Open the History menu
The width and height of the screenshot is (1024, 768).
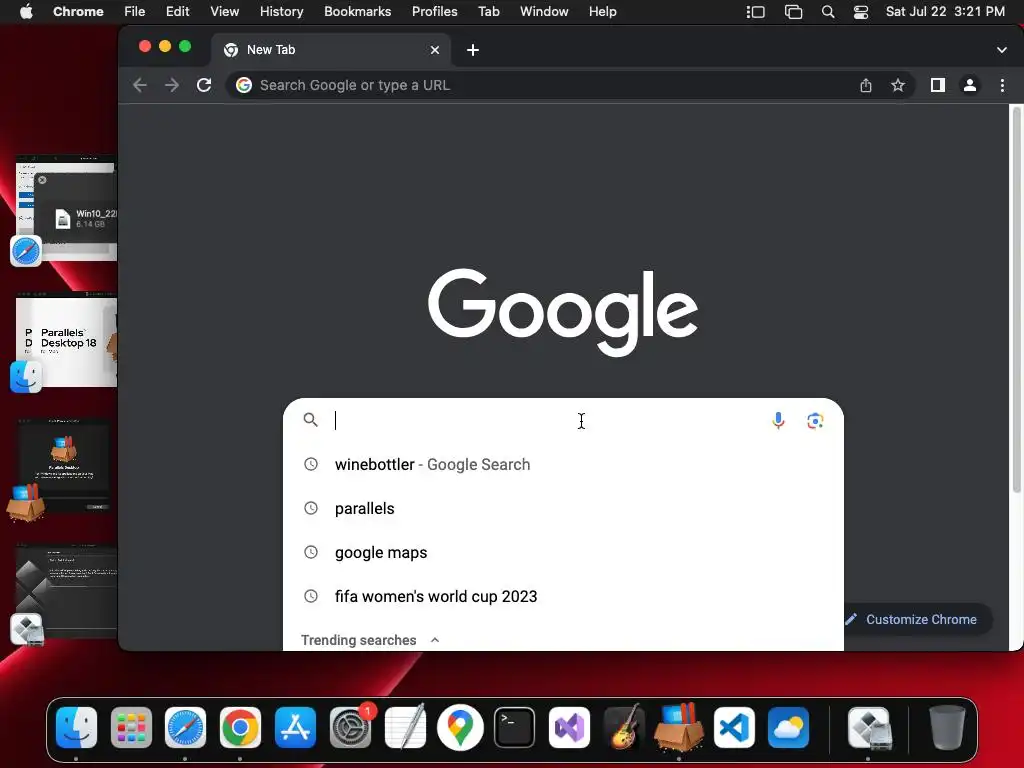(281, 12)
